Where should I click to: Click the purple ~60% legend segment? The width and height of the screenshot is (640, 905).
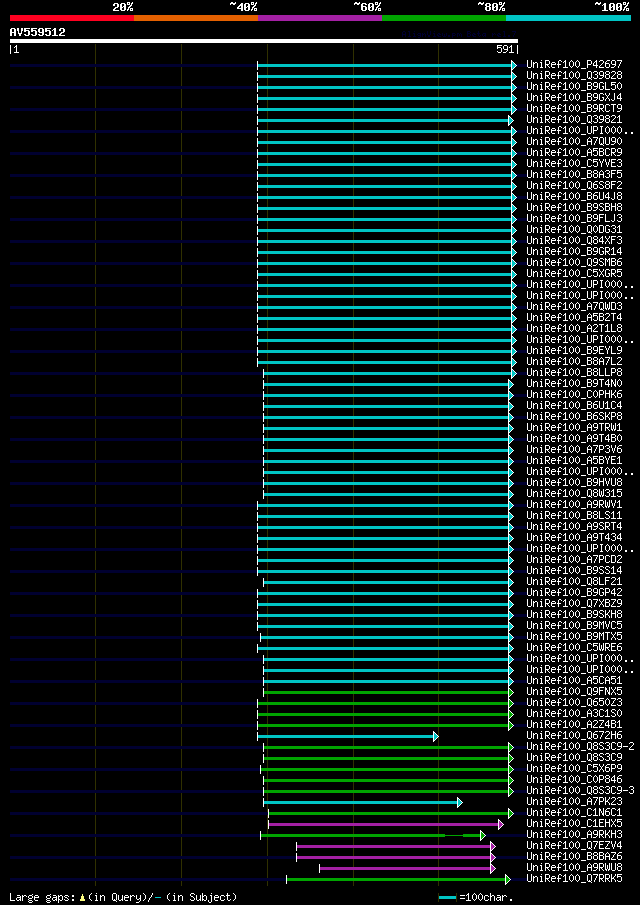coord(320,18)
